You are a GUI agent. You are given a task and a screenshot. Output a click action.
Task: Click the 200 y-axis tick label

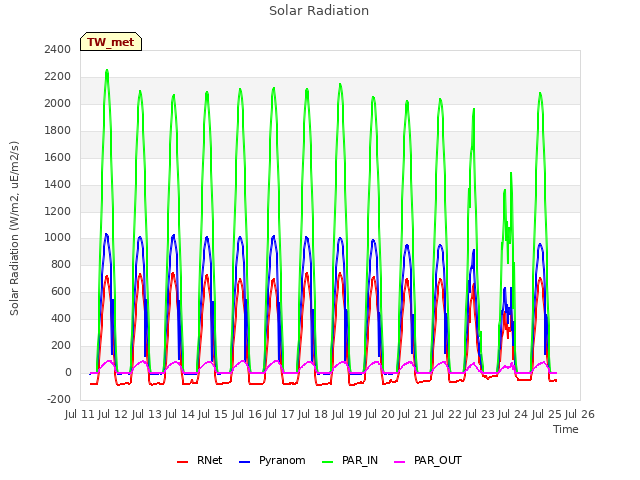(61, 346)
